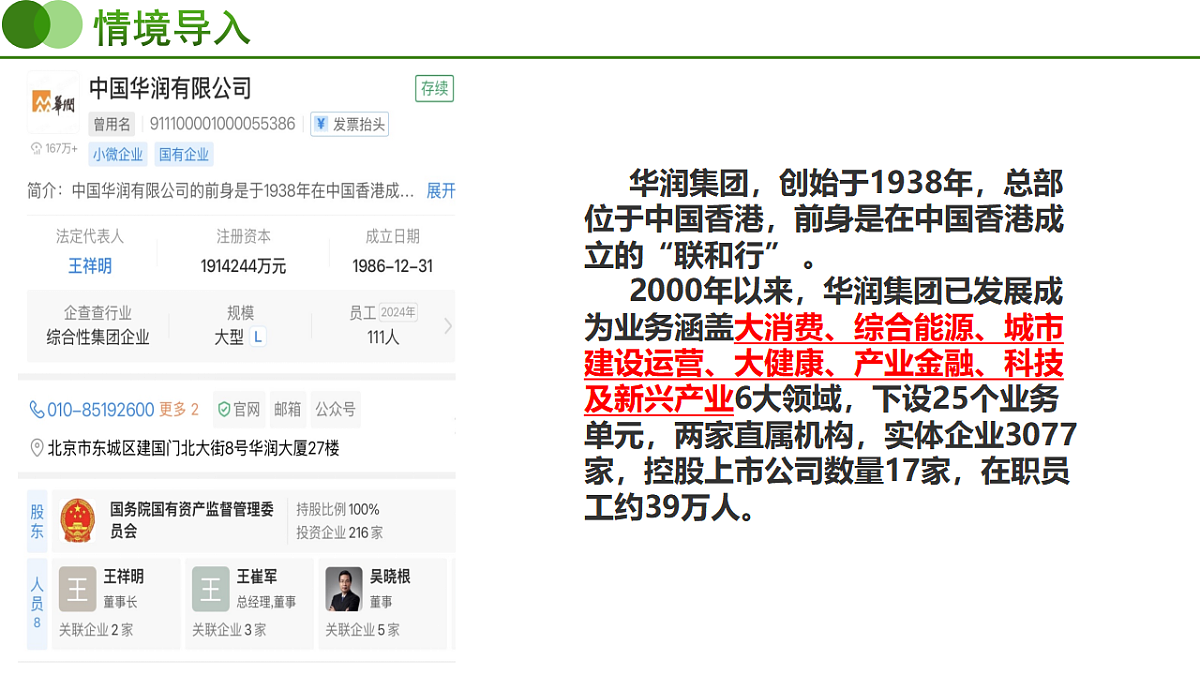
Task: Click 关联企业 5 家 under 吴晓根
Action: 362,630
